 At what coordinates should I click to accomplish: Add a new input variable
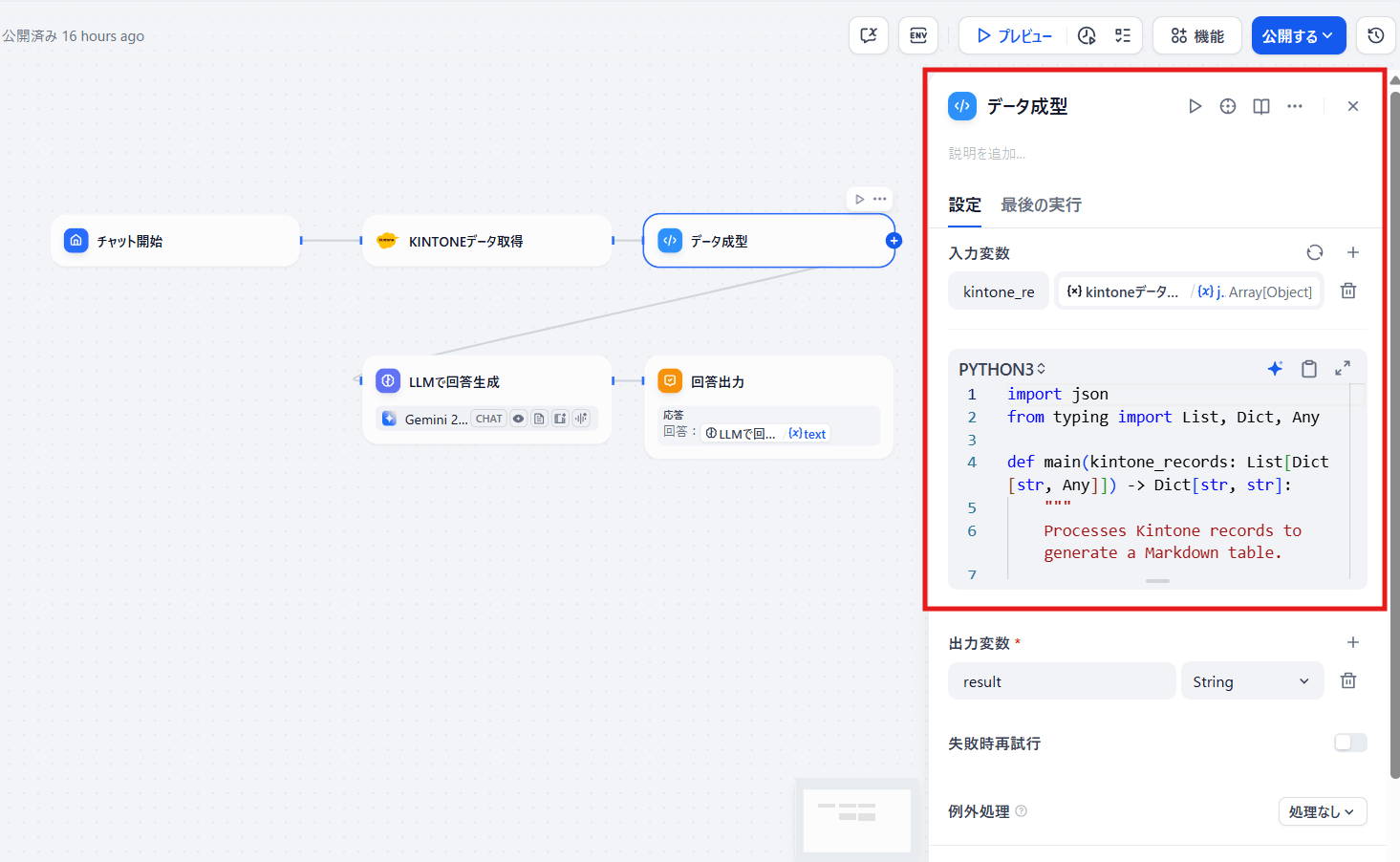click(x=1353, y=252)
